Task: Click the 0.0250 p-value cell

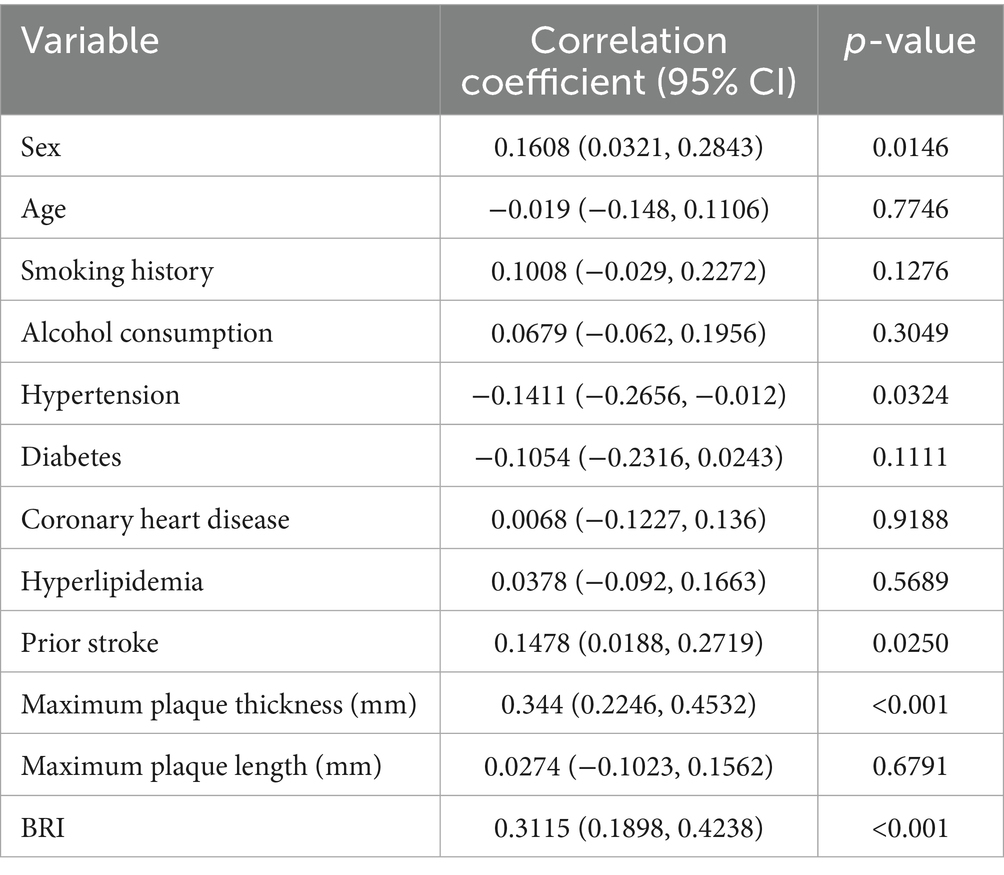Action: point(909,642)
